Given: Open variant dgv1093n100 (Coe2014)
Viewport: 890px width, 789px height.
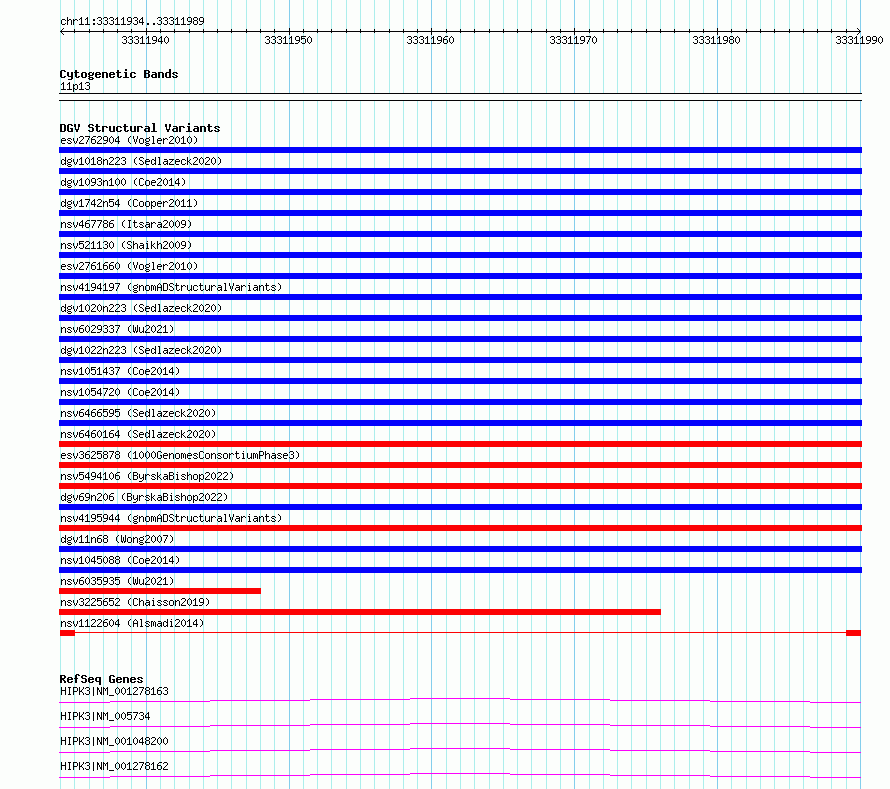Looking at the screenshot, I should pos(123,182).
